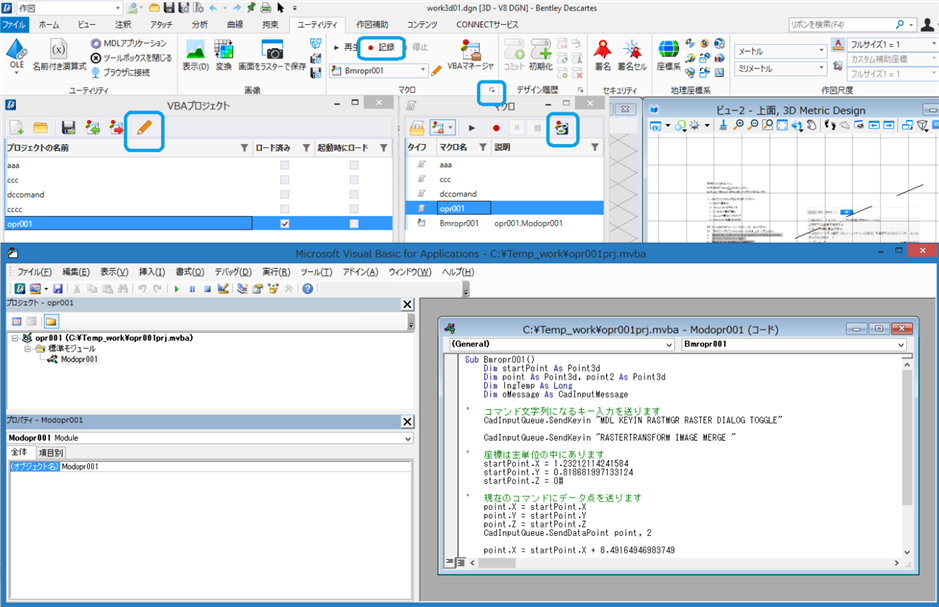Click the pencil icon beside Bmropr001 dropdown
The height and width of the screenshot is (607, 939).
[x=437, y=71]
